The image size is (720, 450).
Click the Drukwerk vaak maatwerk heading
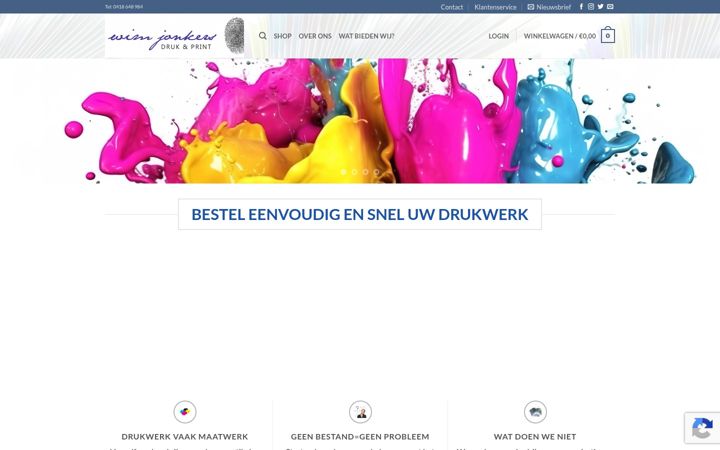coord(185,437)
